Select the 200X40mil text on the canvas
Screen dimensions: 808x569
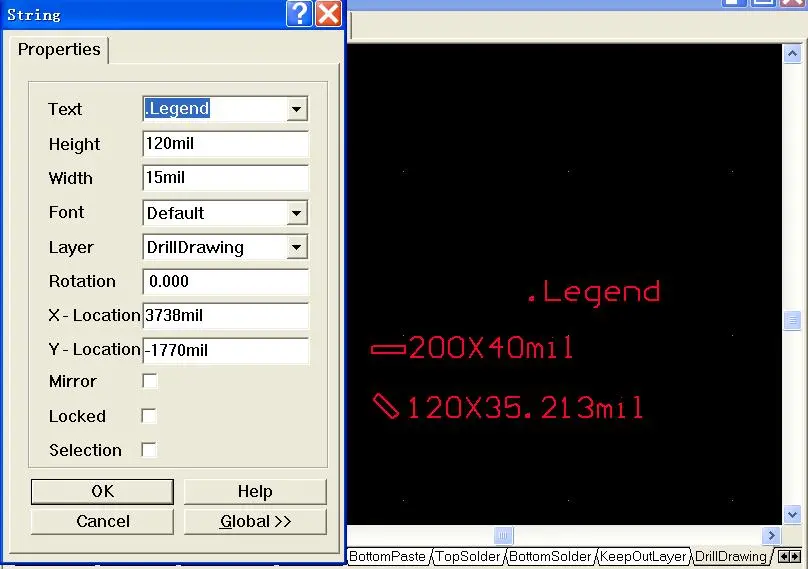(x=491, y=347)
